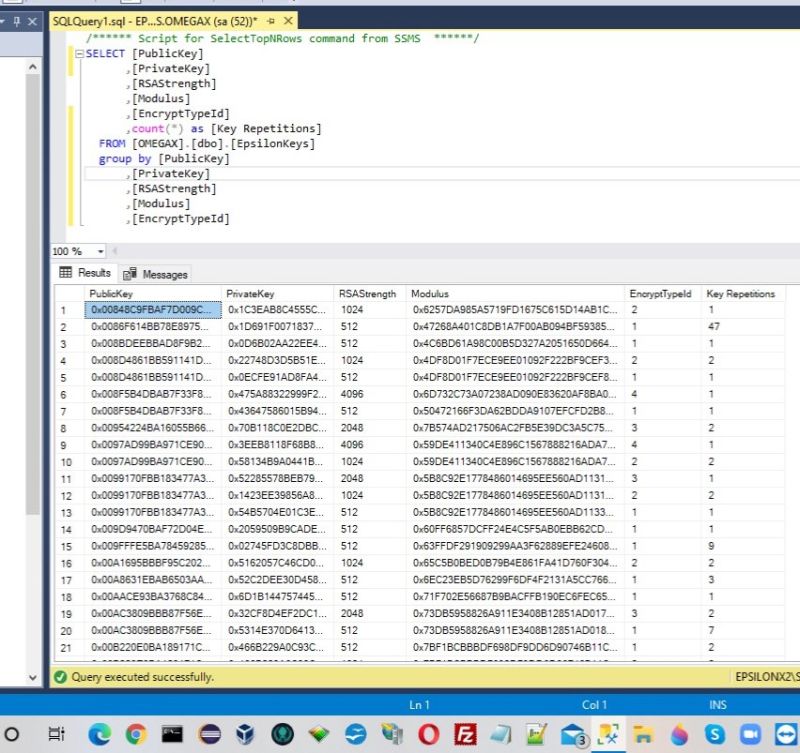Close the left side panel
Image resolution: width=800 pixels, height=753 pixels.
tap(32, 21)
